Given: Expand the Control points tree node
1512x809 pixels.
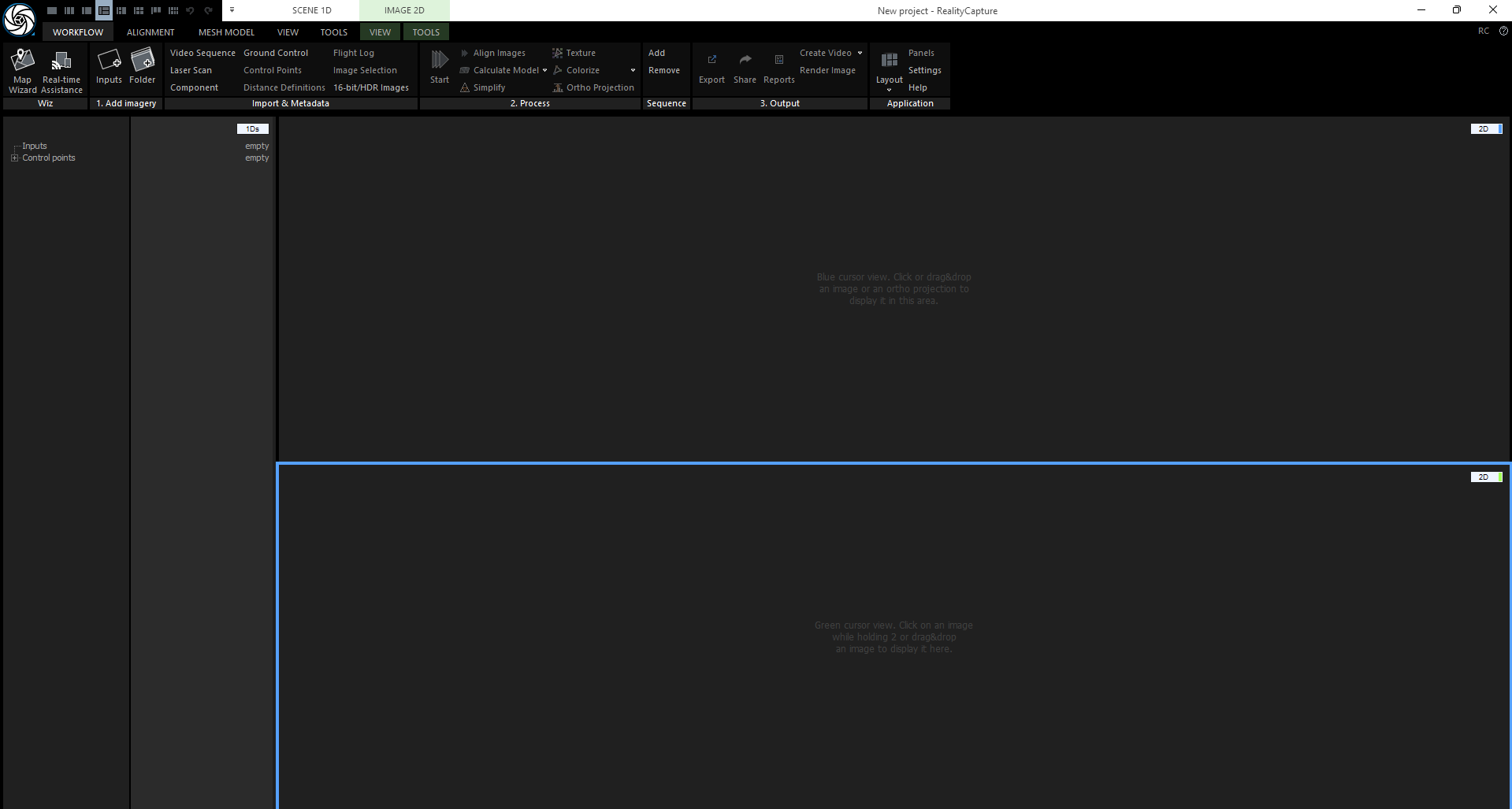Looking at the screenshot, I should tap(14, 158).
